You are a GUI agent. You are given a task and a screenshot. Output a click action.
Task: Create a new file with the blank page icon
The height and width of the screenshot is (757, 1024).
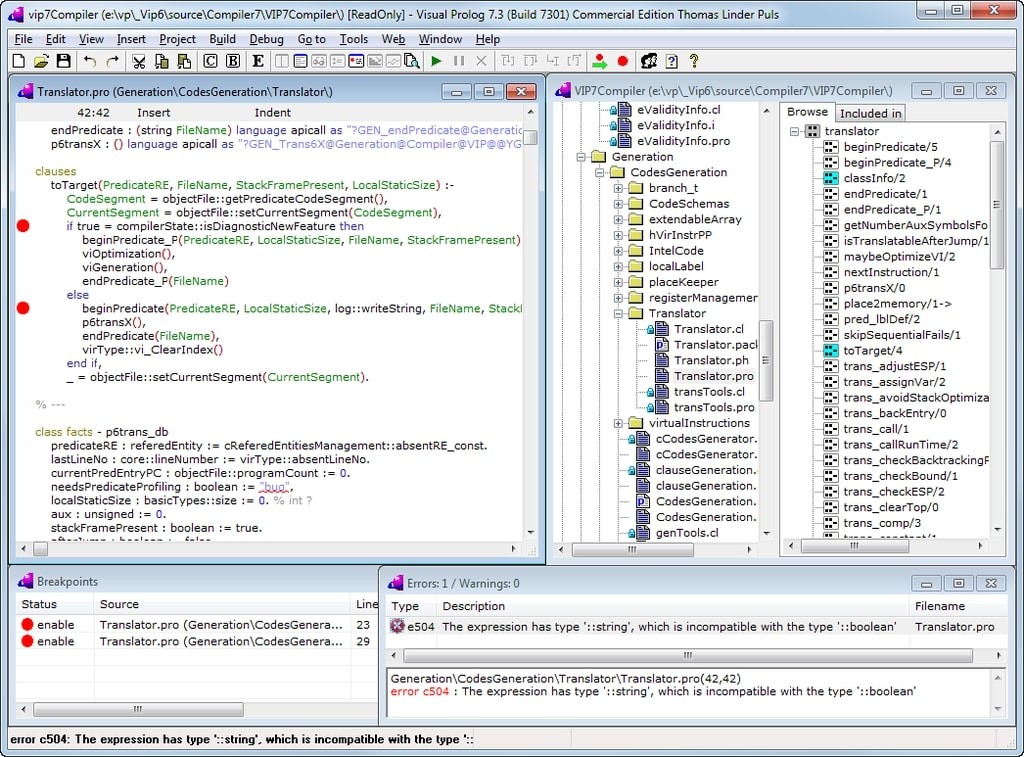click(x=18, y=60)
